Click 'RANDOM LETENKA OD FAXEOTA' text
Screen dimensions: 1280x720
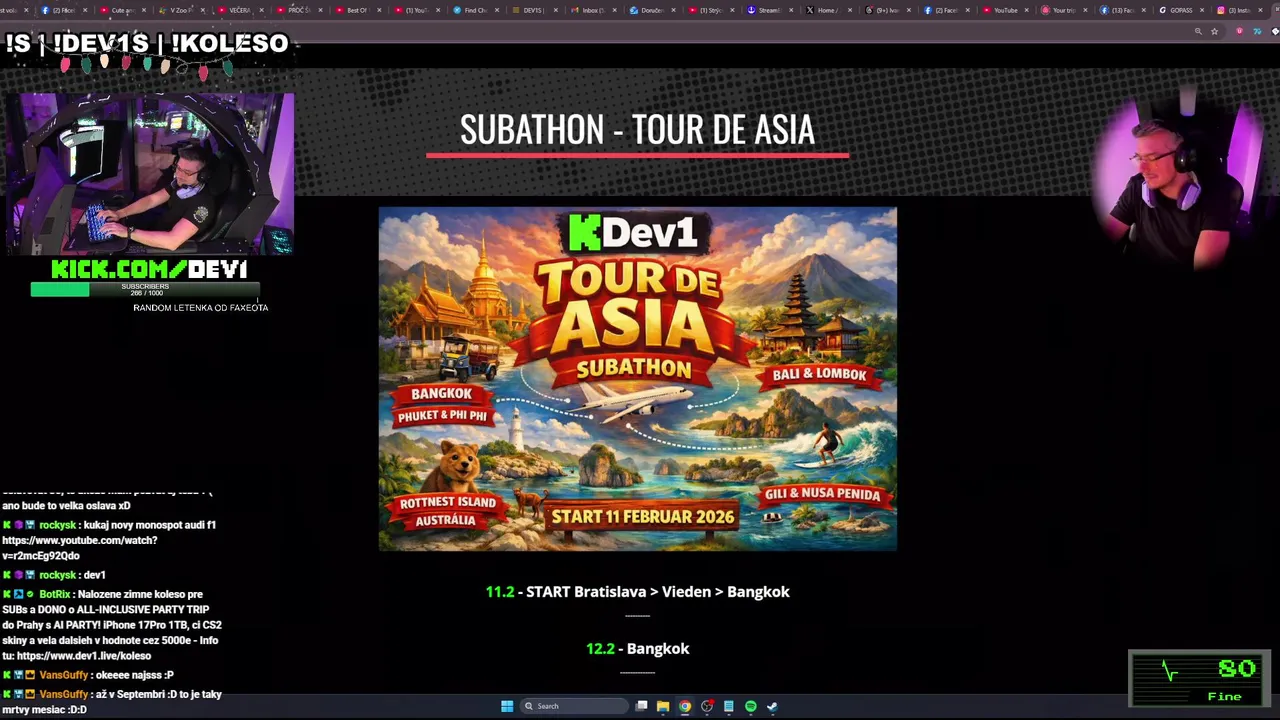click(200, 308)
